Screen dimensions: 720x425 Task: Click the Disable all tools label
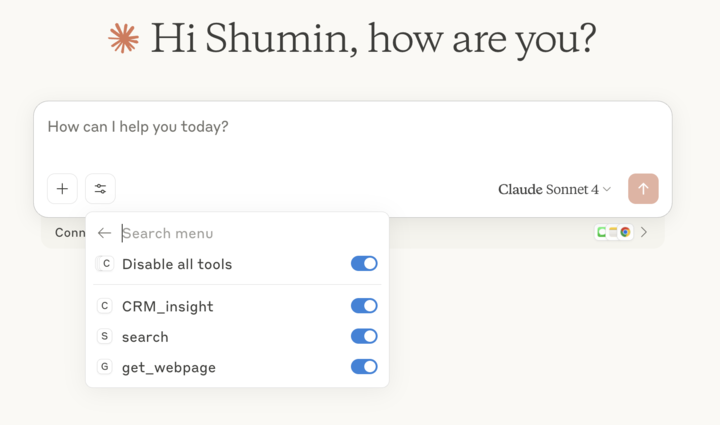point(177,264)
